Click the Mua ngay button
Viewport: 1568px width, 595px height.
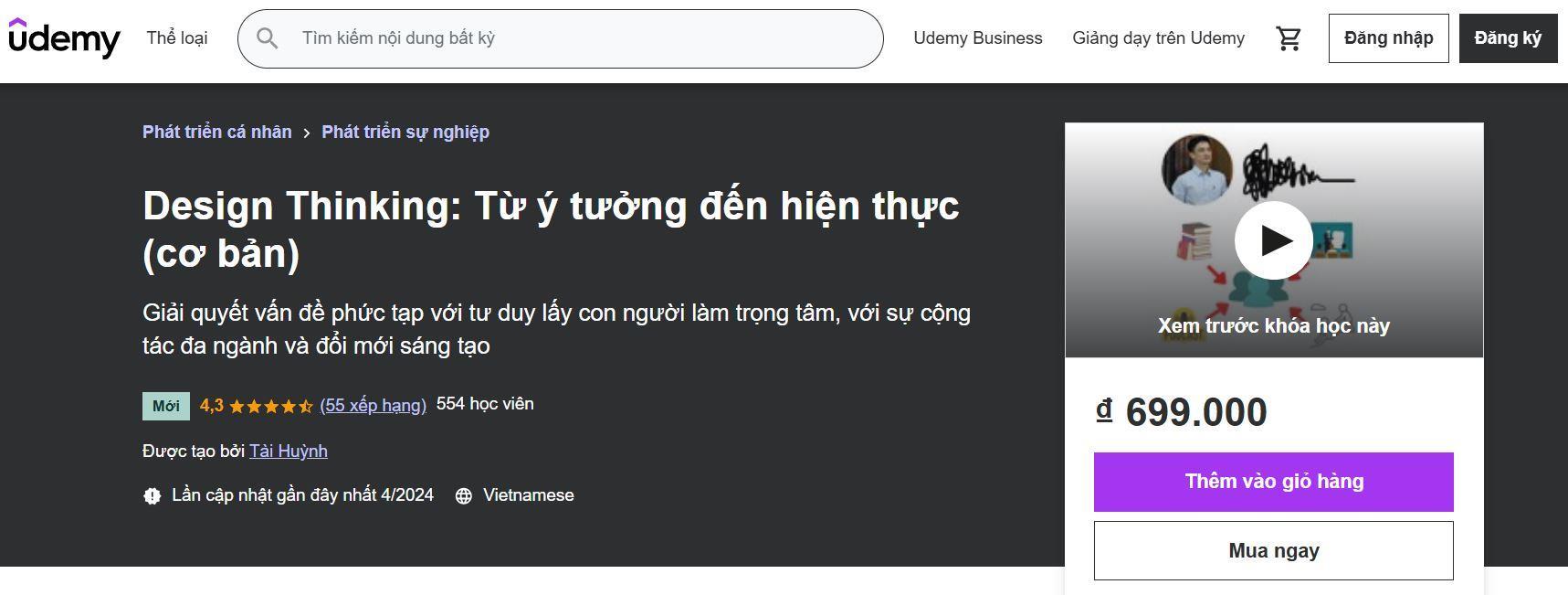click(x=1274, y=551)
